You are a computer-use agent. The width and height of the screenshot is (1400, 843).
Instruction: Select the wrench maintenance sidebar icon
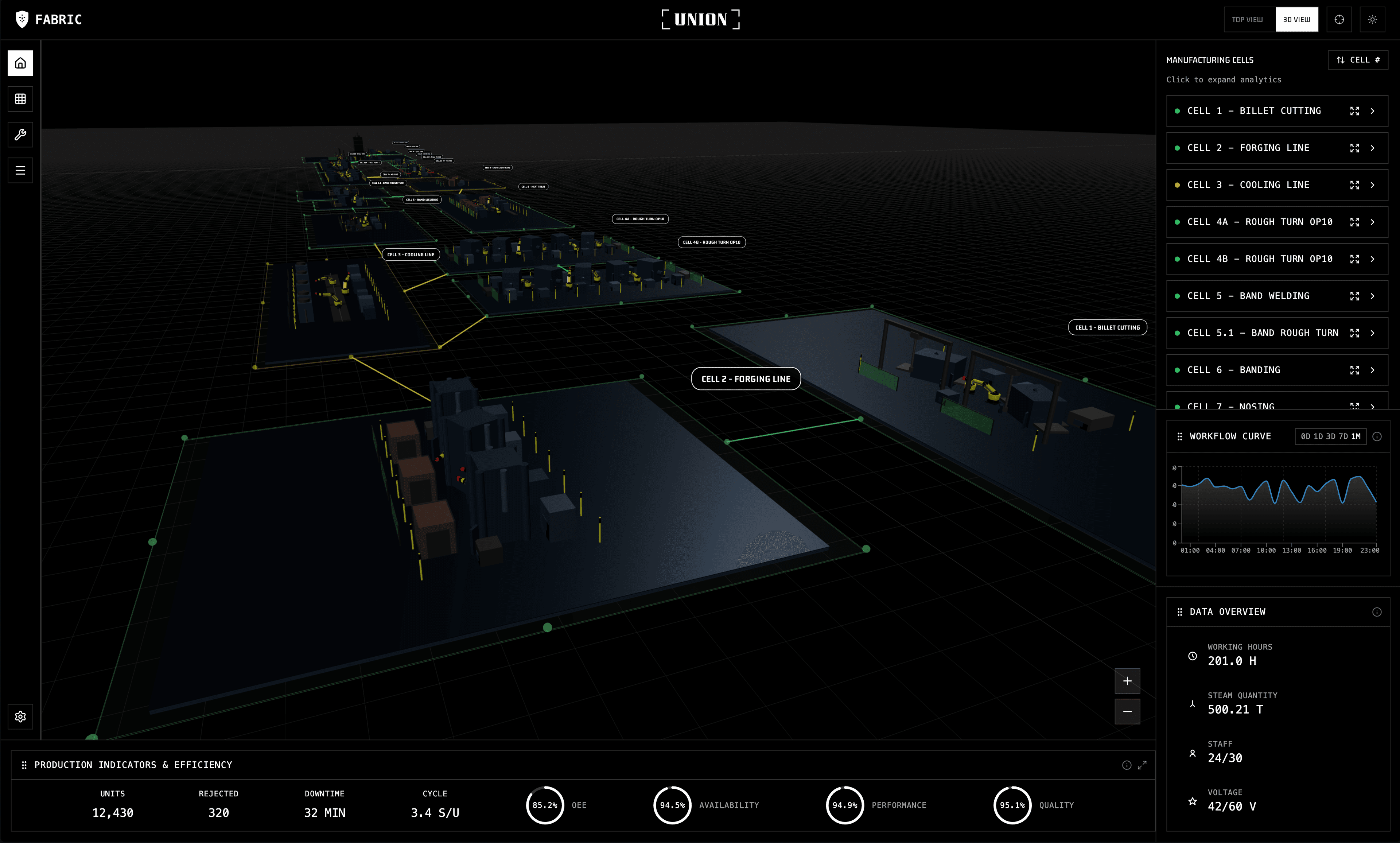(20, 135)
